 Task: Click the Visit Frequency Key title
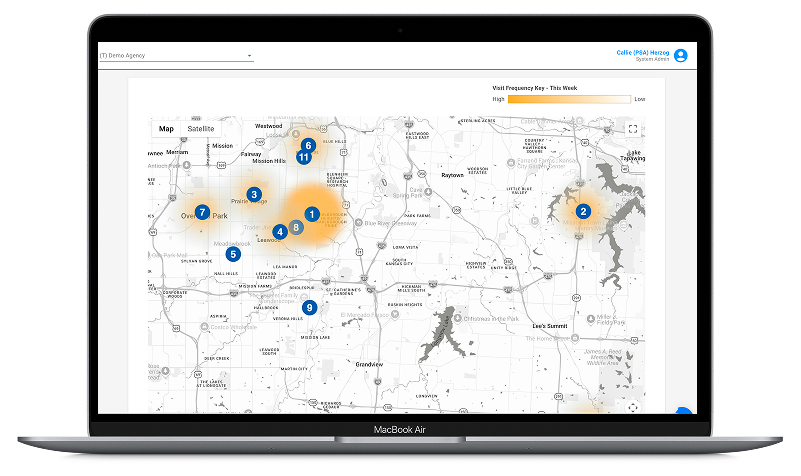coord(534,88)
